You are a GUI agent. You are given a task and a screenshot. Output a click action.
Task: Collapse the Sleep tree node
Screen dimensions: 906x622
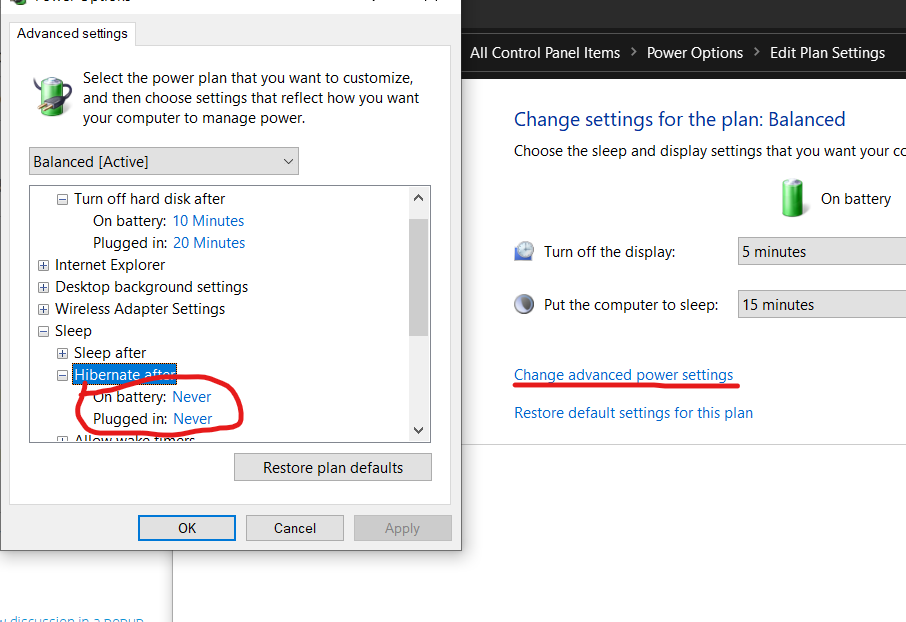coord(43,331)
